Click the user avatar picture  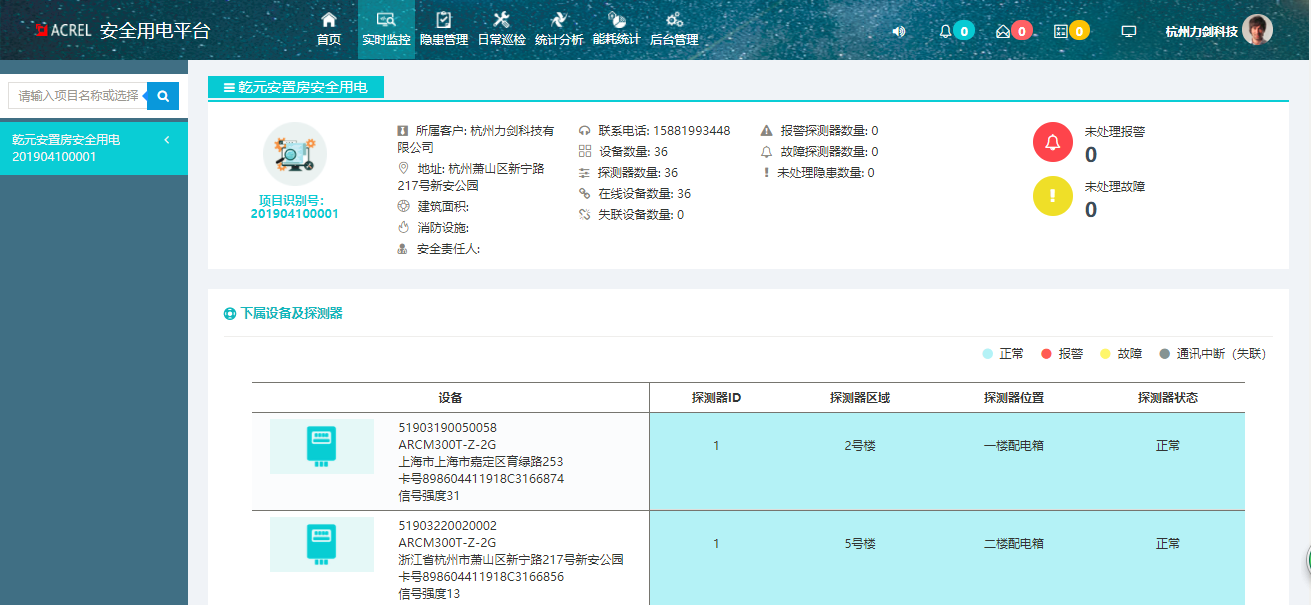tap(1257, 30)
